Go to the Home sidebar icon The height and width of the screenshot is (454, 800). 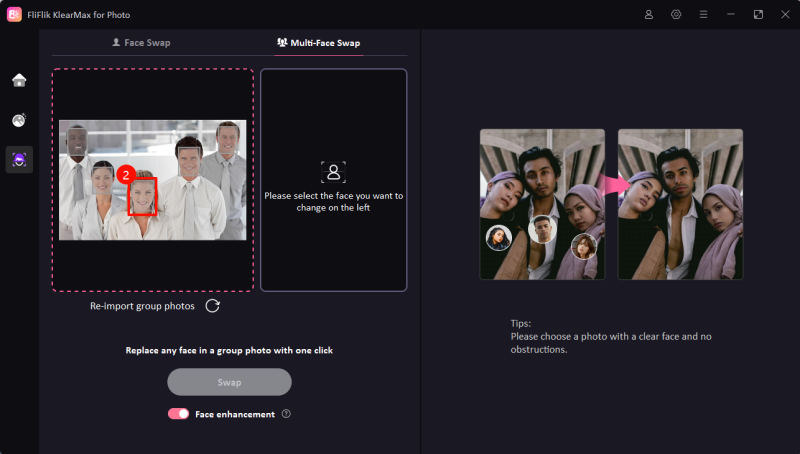(19, 80)
